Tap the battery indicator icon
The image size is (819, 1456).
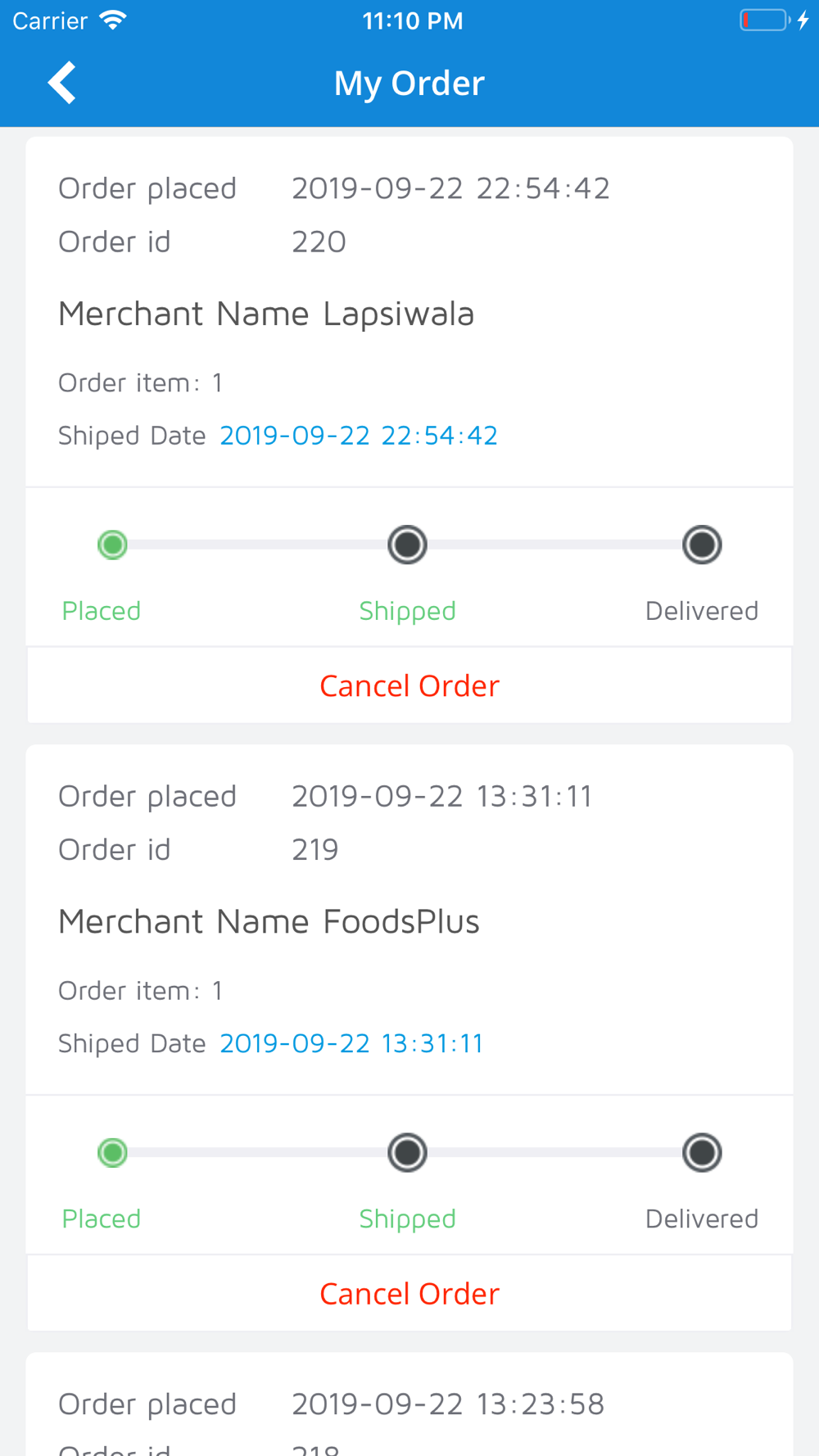[764, 20]
